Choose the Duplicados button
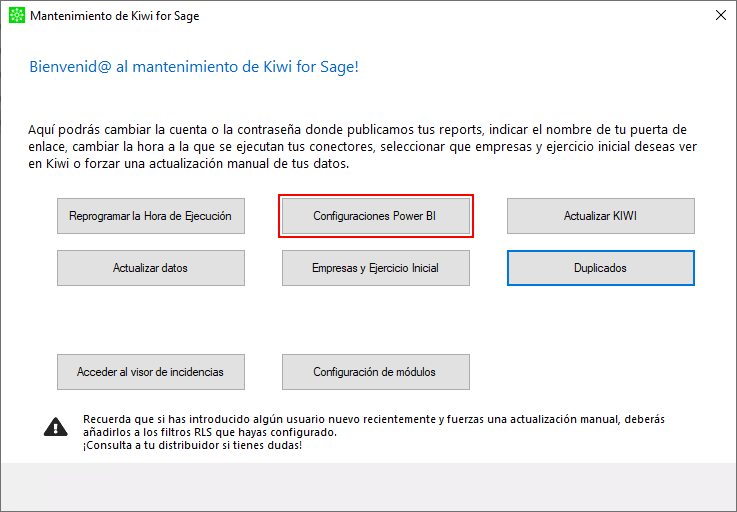The width and height of the screenshot is (737, 512). click(x=601, y=268)
